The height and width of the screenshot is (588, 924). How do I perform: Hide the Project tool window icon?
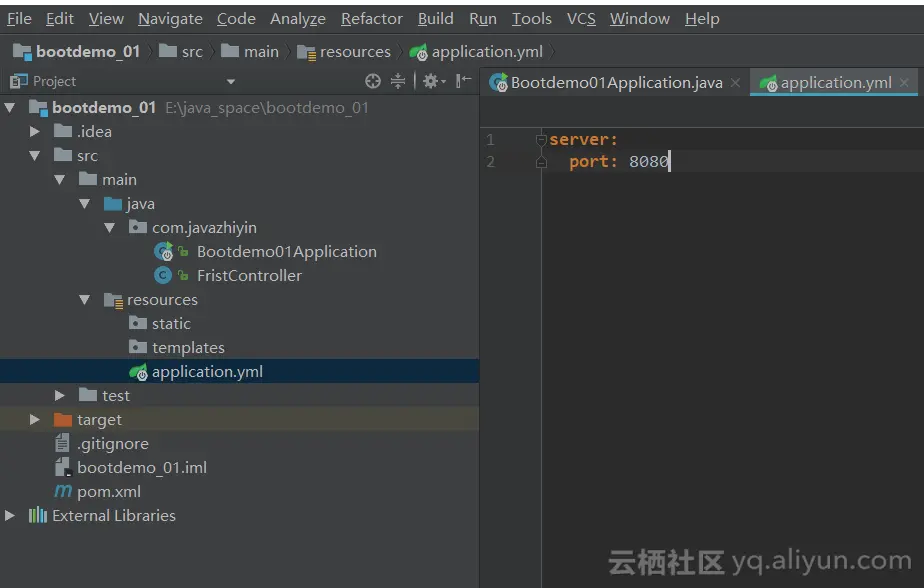464,81
